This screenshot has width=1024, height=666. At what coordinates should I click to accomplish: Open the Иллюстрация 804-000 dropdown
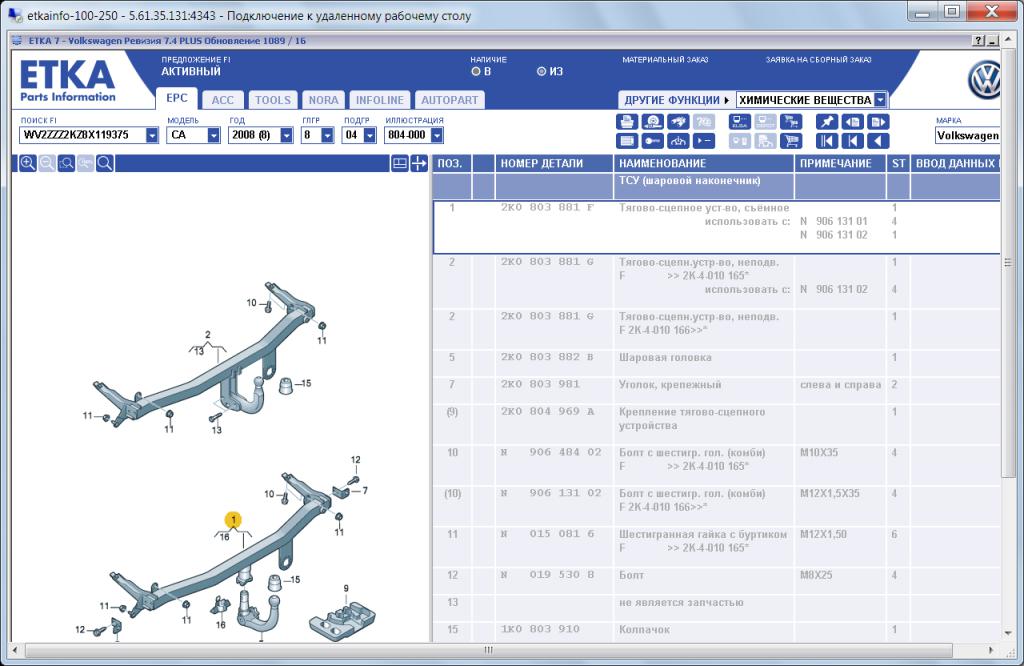437,135
